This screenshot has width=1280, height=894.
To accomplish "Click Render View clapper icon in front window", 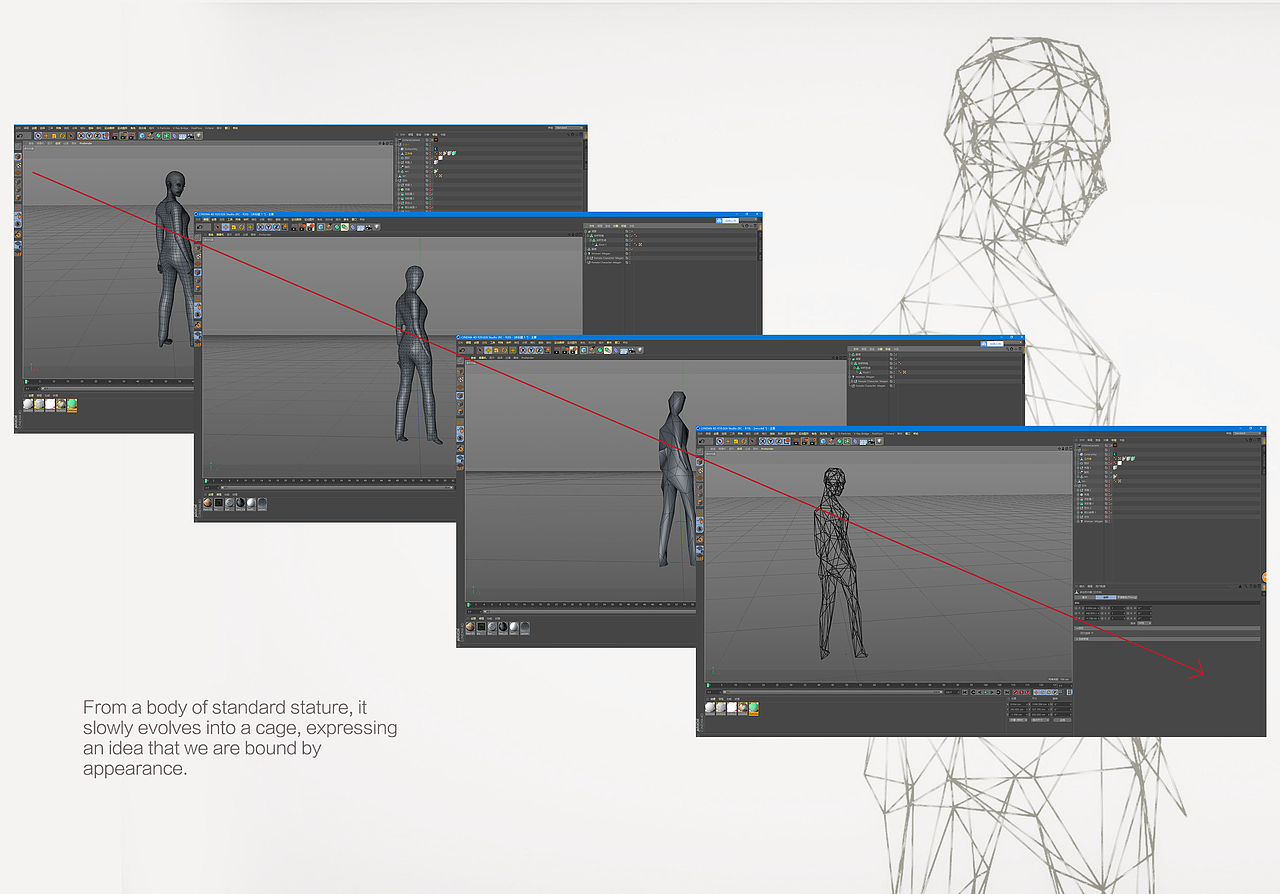I will (x=796, y=441).
